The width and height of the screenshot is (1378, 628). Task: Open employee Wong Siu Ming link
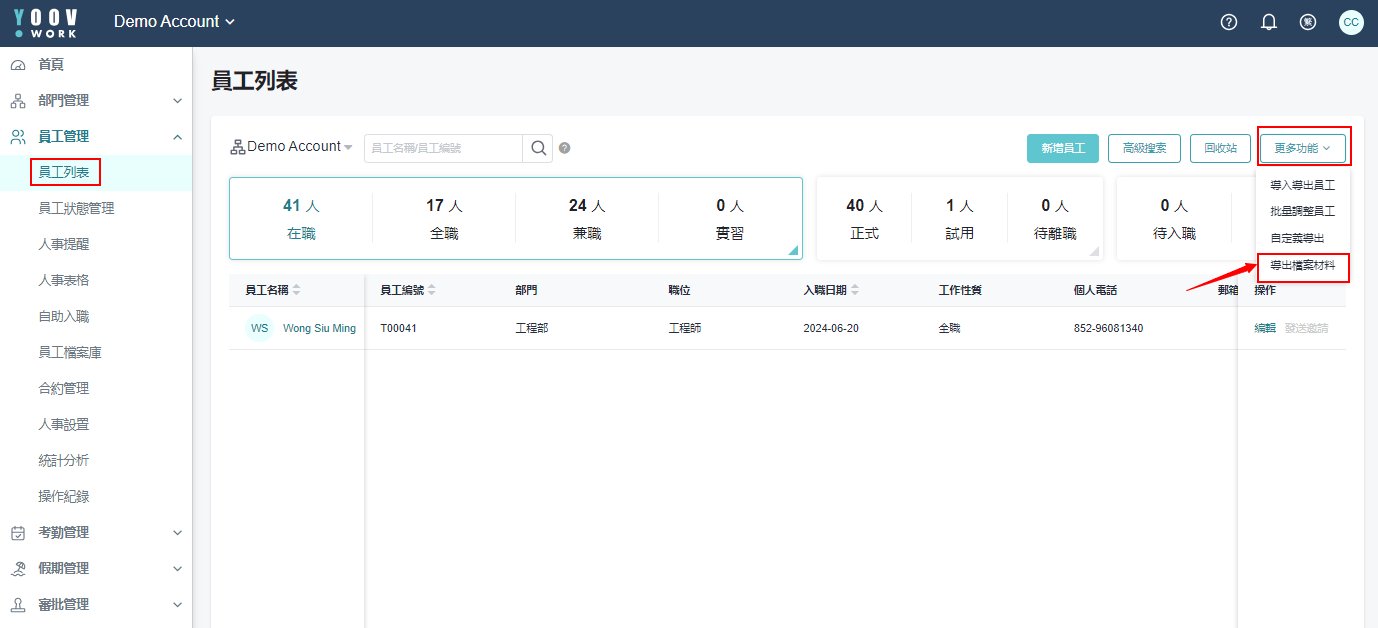[319, 328]
